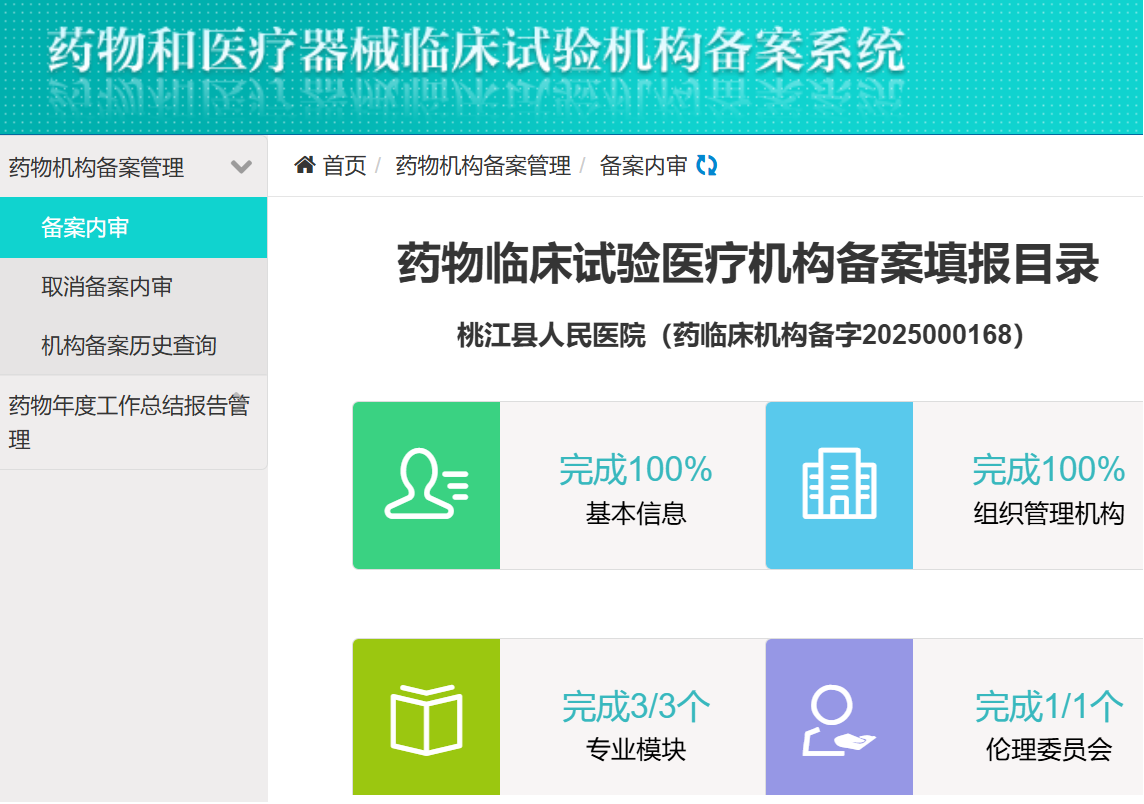Image resolution: width=1144 pixels, height=804 pixels.
Task: Click 药物机构备案管理 in the breadcrumb
Action: pos(483,166)
